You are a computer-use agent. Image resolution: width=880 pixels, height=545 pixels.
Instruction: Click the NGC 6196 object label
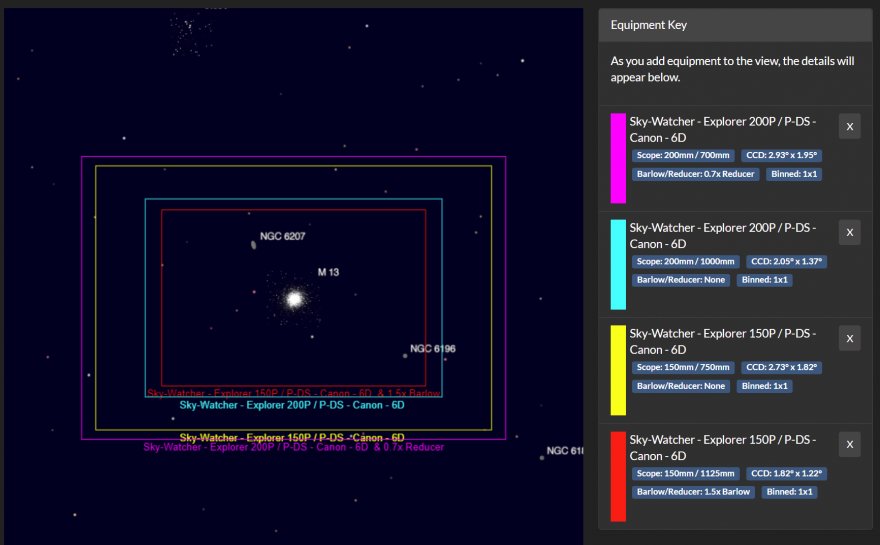(432, 349)
